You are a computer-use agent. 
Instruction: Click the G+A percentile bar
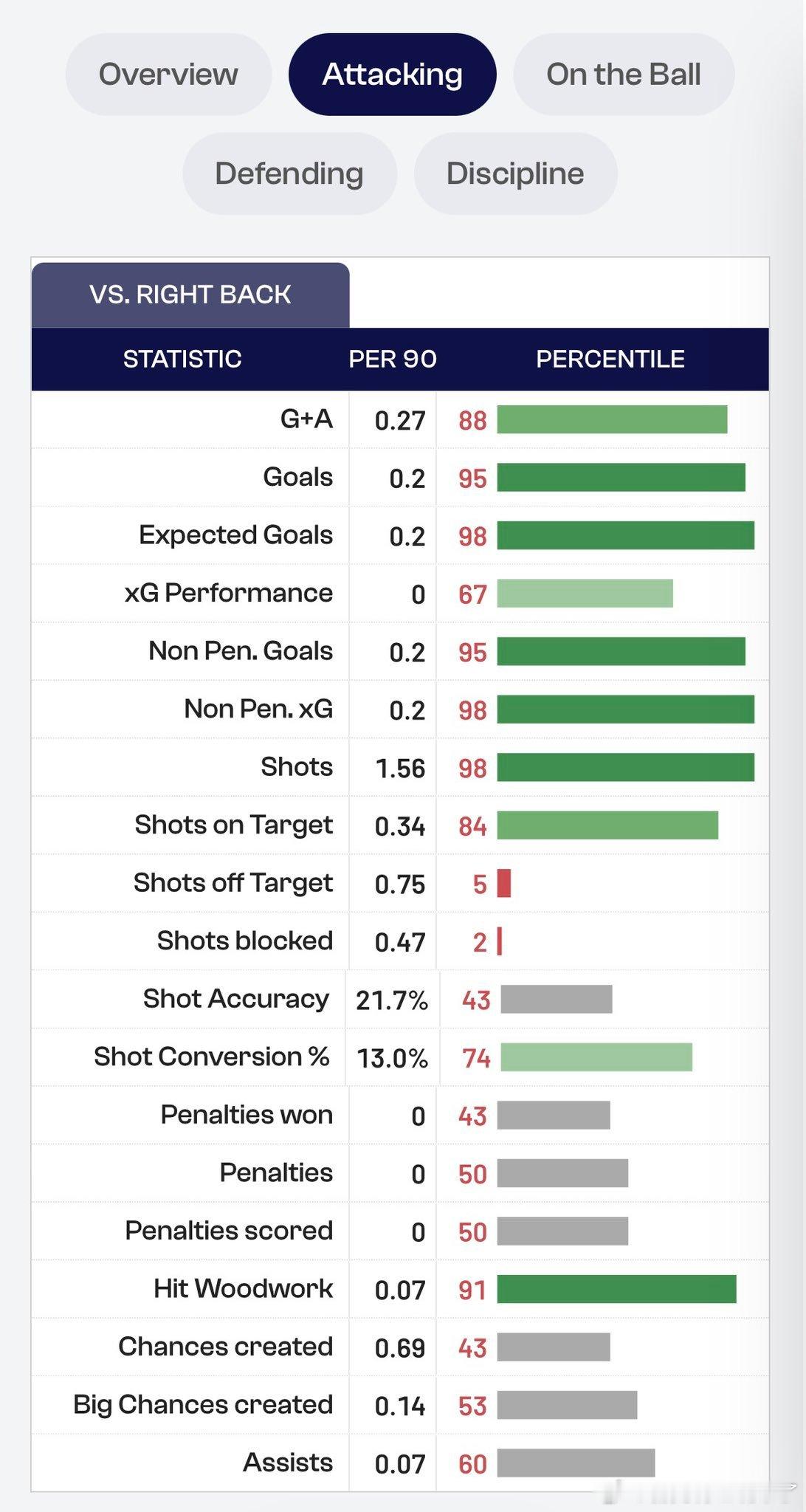[x=612, y=419]
